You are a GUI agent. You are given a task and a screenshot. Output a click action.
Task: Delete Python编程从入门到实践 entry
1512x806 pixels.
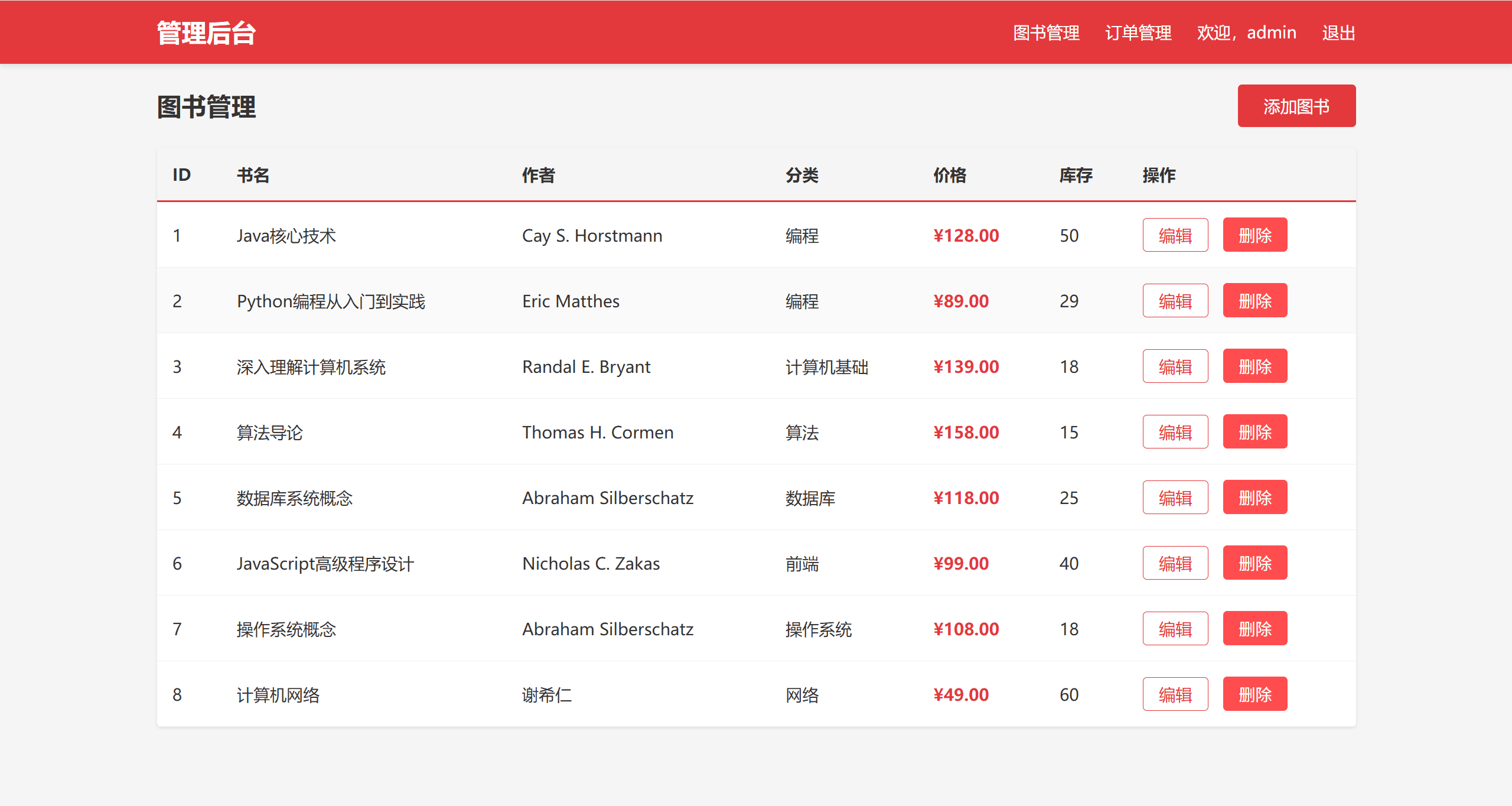[1255, 300]
